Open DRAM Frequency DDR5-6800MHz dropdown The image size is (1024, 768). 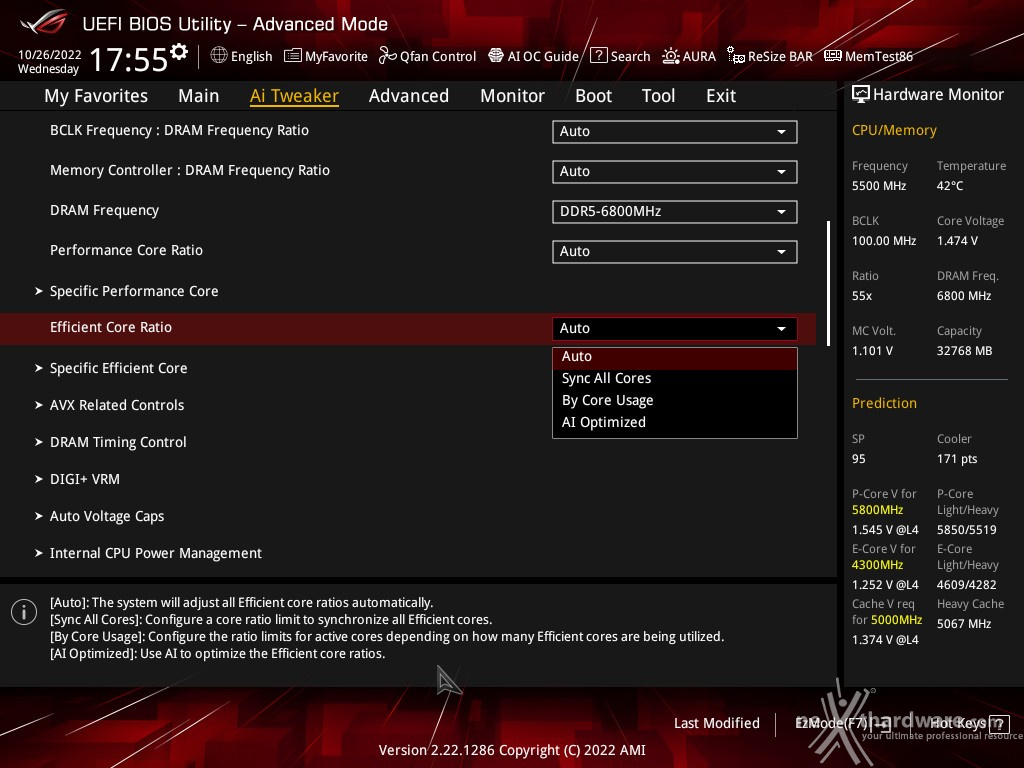click(x=675, y=212)
